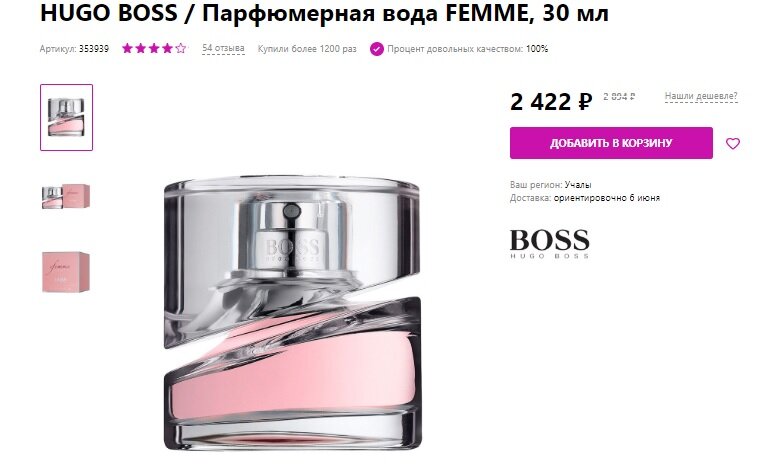763x475 pixels.
Task: Click the delivery date ориентировочно 6 июня
Action: [607, 198]
